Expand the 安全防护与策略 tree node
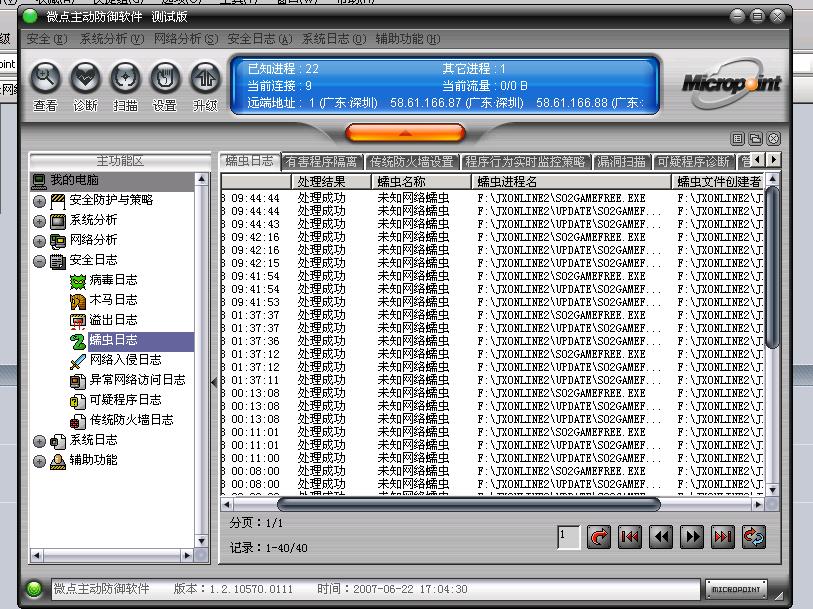This screenshot has height=609, width=813. (x=39, y=201)
